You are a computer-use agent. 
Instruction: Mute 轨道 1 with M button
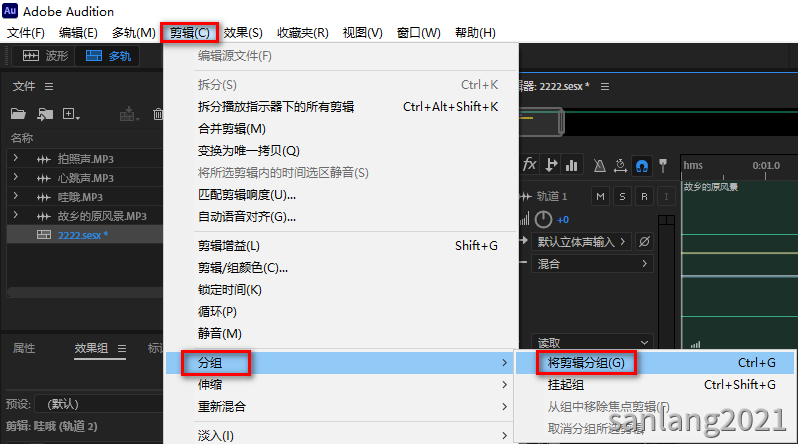pyautogui.click(x=601, y=197)
